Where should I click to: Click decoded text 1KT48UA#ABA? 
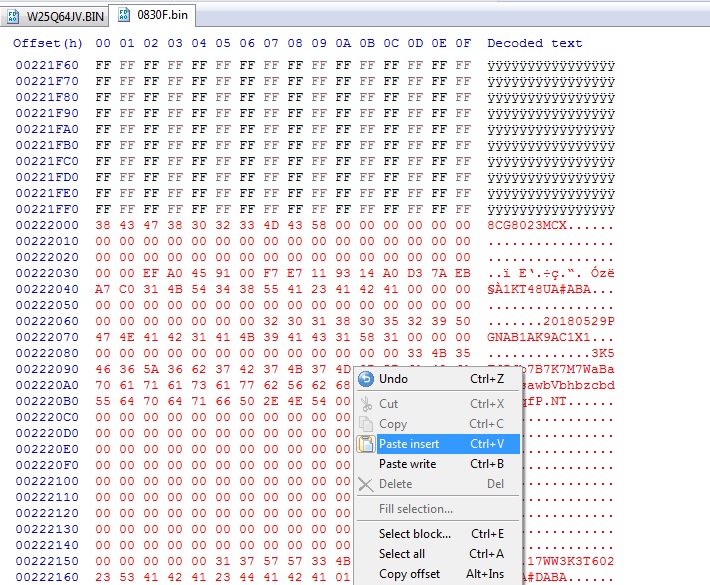[x=547, y=289]
